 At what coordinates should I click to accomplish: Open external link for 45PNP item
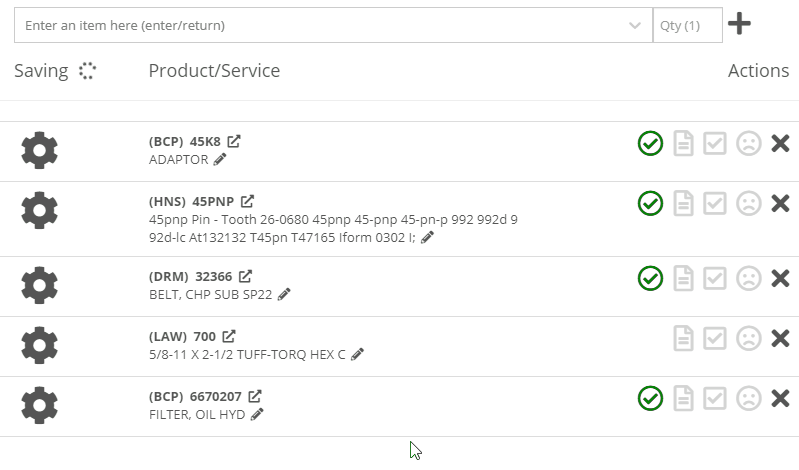pyautogui.click(x=247, y=201)
